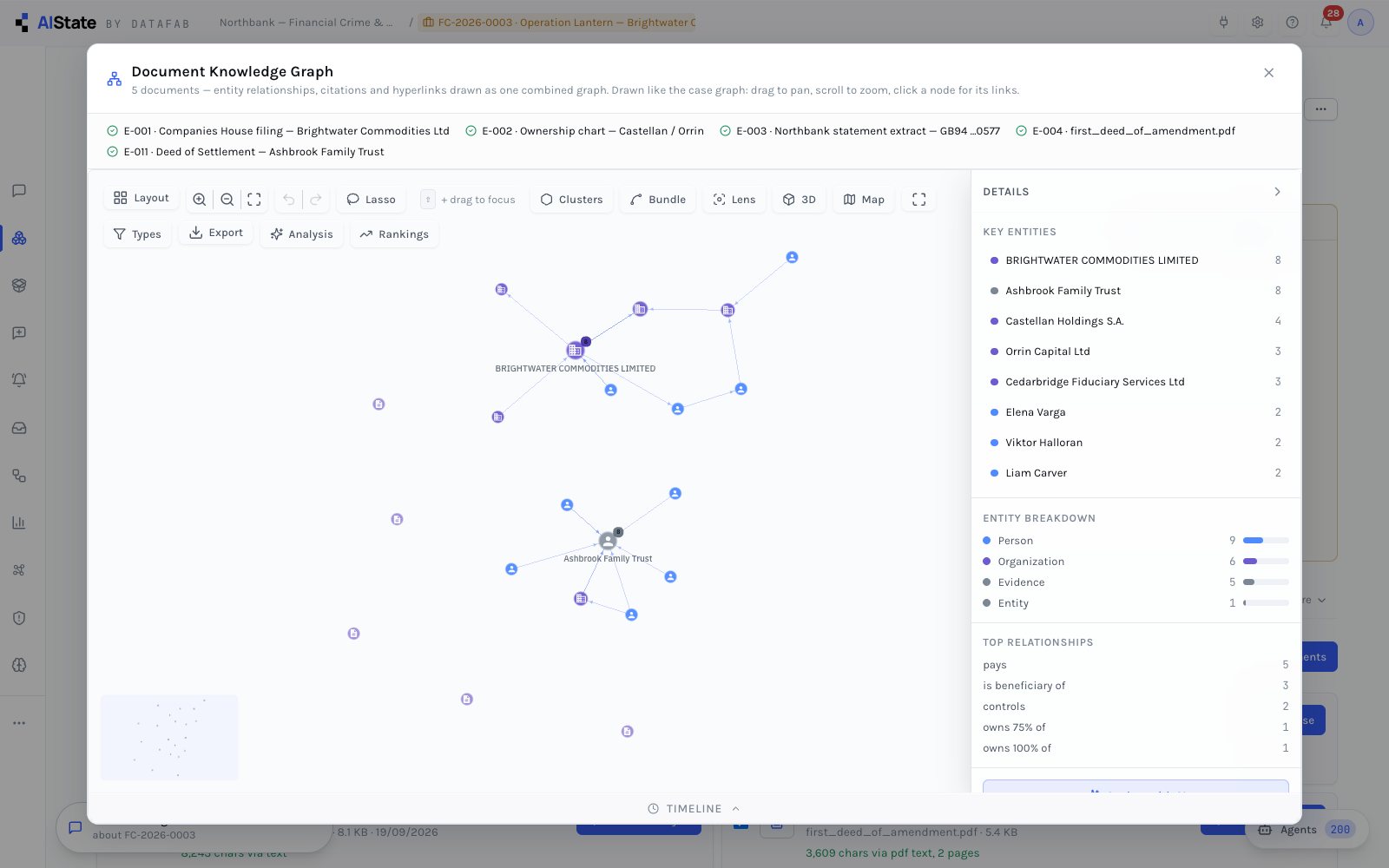Toggle the Clusters view
Screen dimensions: 1389x868
571,200
